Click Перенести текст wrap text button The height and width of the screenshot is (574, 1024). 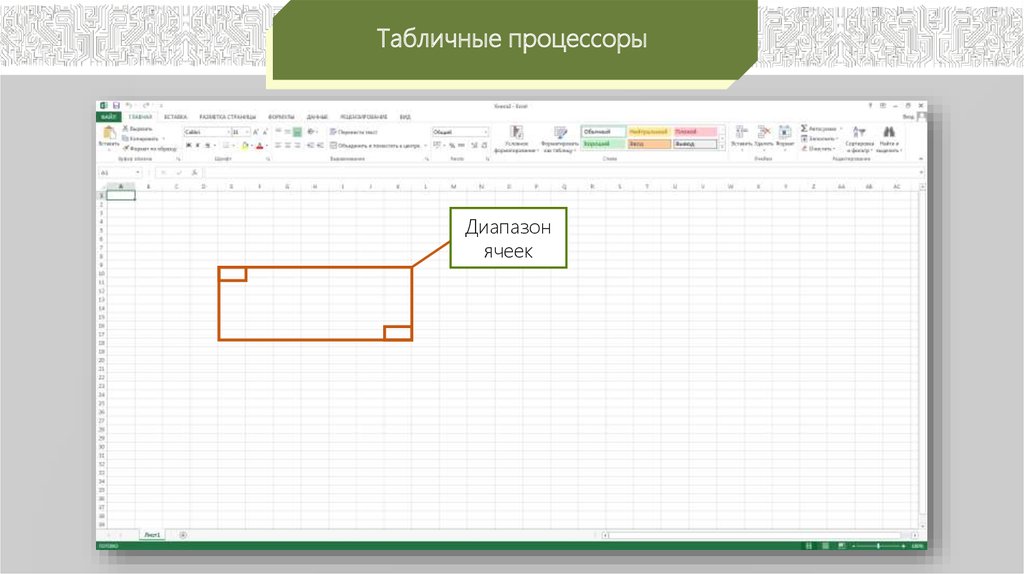tap(354, 132)
